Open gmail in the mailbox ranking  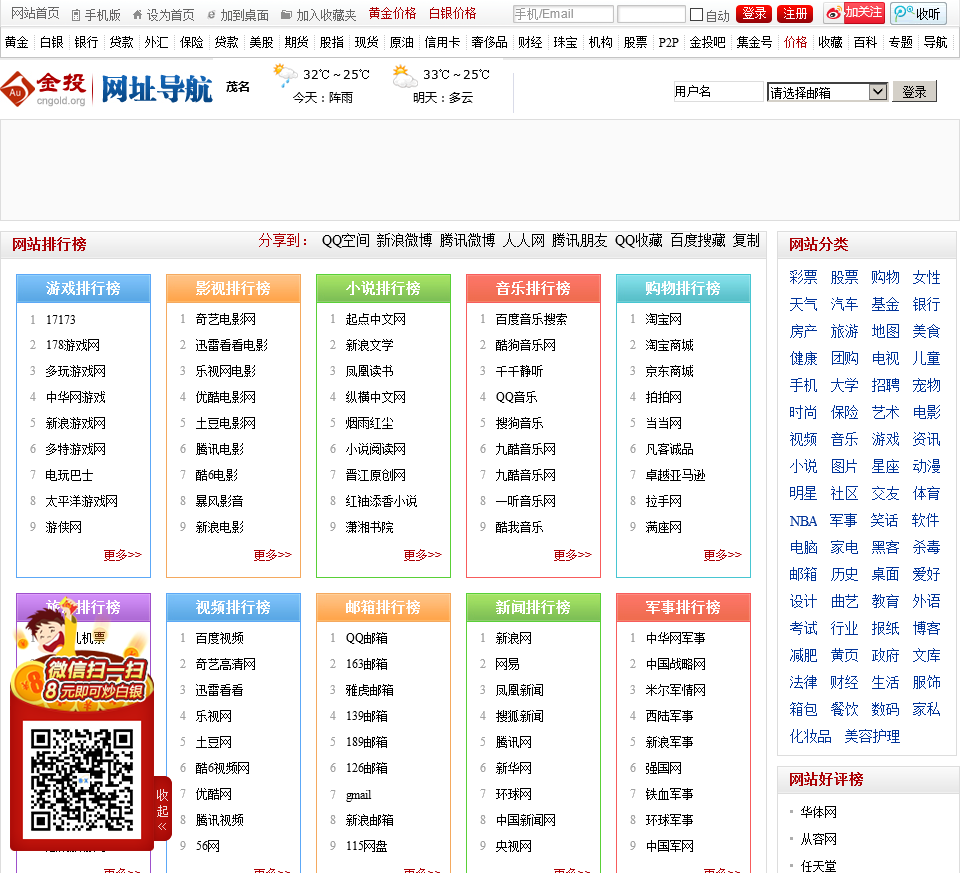pyautogui.click(x=359, y=795)
